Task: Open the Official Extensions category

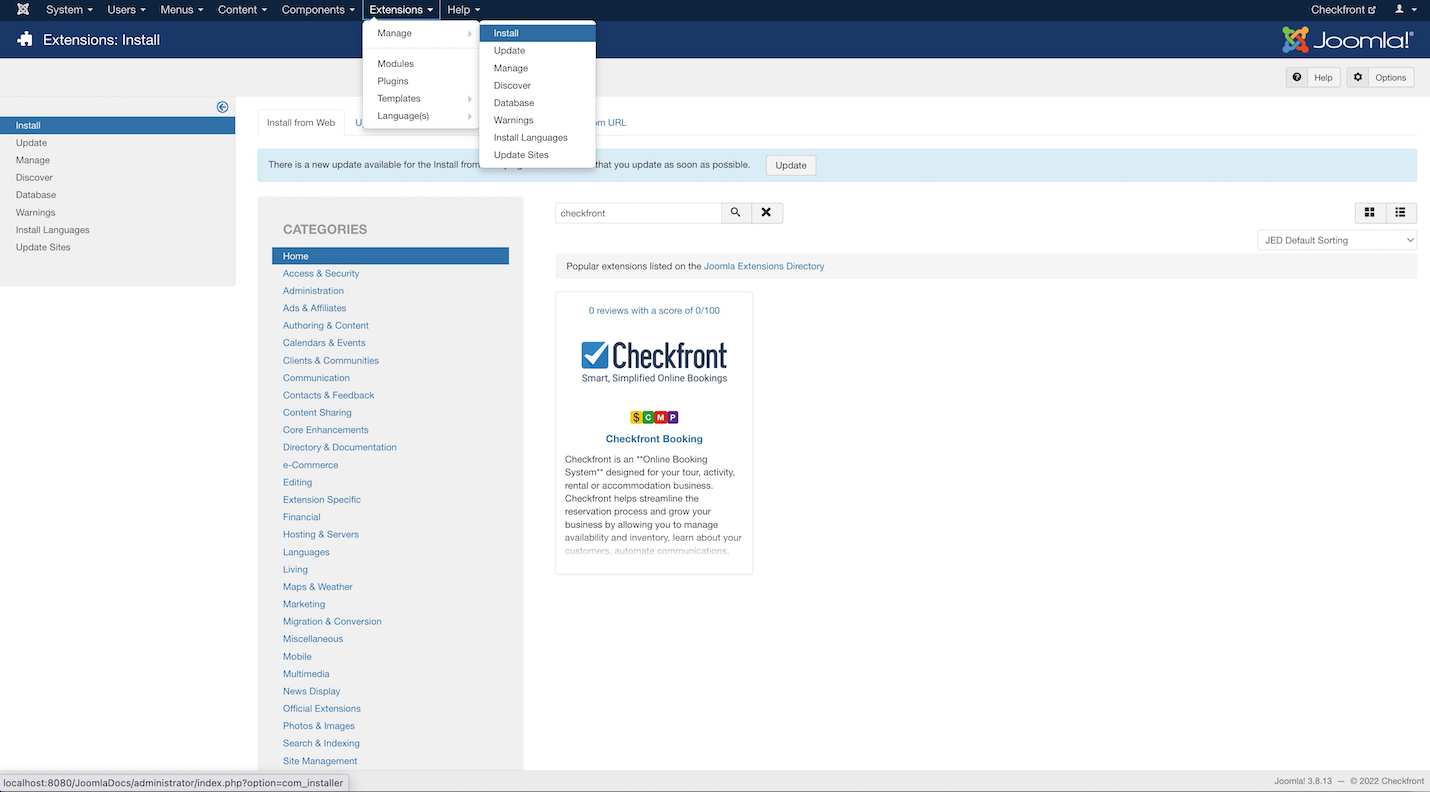Action: (322, 709)
